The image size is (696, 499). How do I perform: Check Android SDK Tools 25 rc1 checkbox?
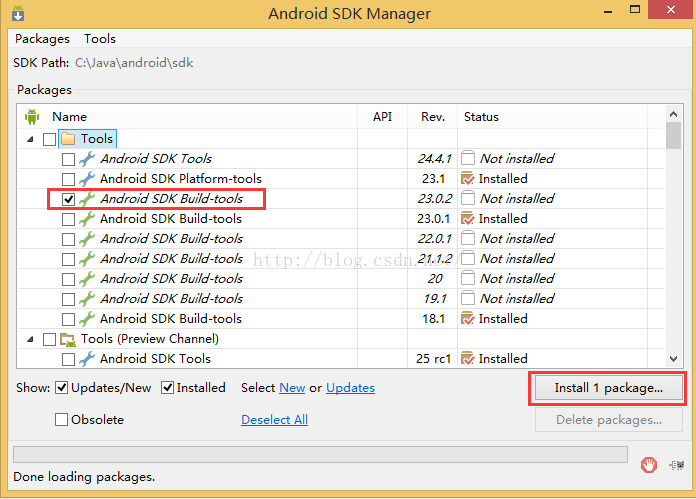pyautogui.click(x=68, y=359)
